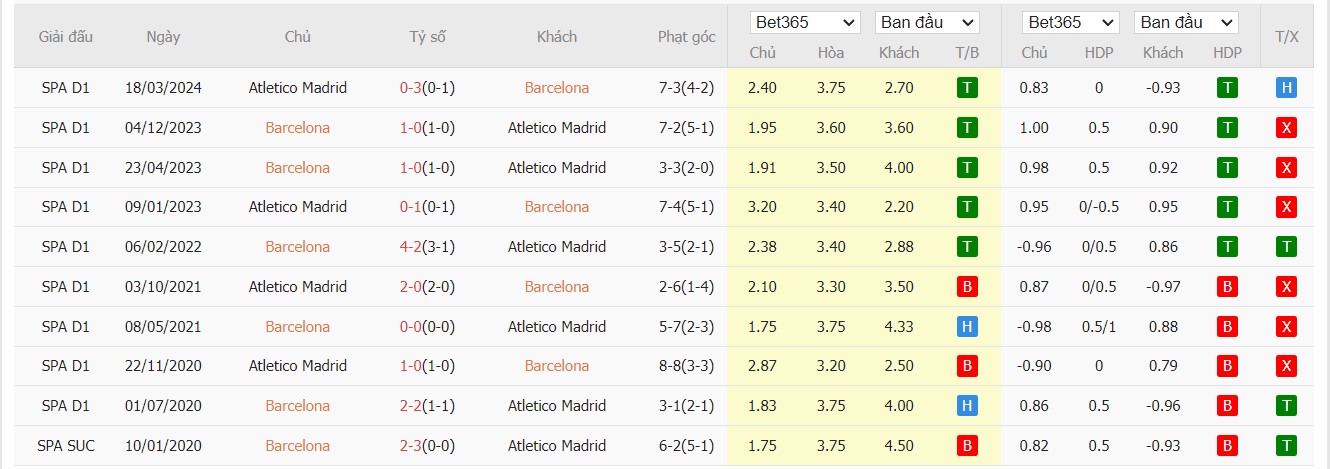The image size is (1330, 469).
Task: Click the green T badge for the 18/03/2024 1X2 result
Action: (x=966, y=88)
